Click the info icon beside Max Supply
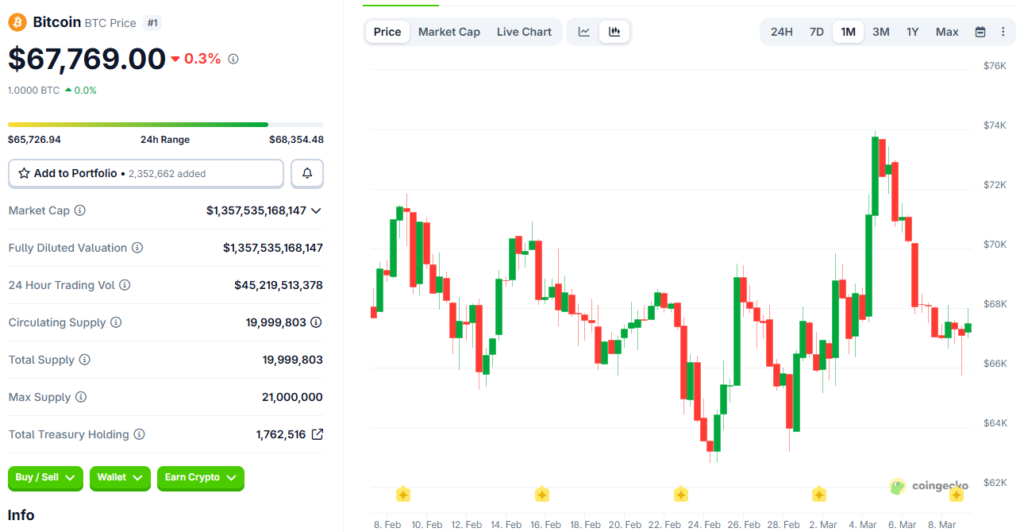This screenshot has height=532, width=1024. (x=81, y=398)
